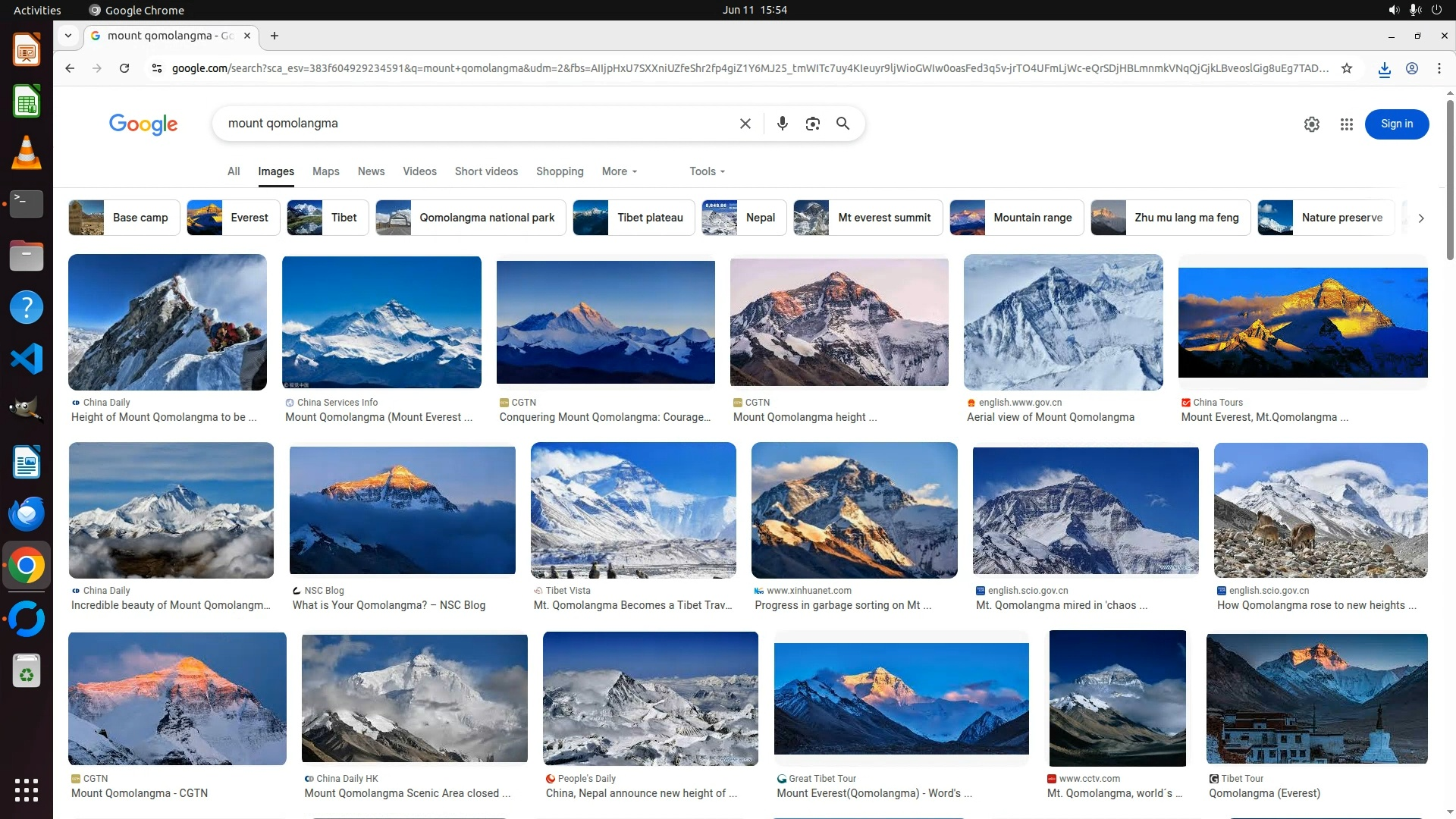The height and width of the screenshot is (819, 1456).
Task: Open NSC Blog golden peak thumbnail
Action: [402, 510]
